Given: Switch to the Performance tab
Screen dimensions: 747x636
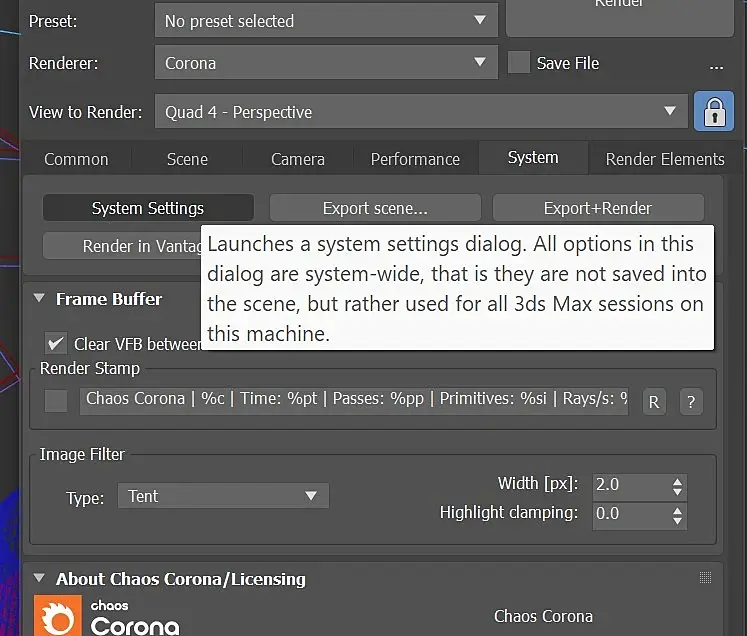Looking at the screenshot, I should click(415, 159).
